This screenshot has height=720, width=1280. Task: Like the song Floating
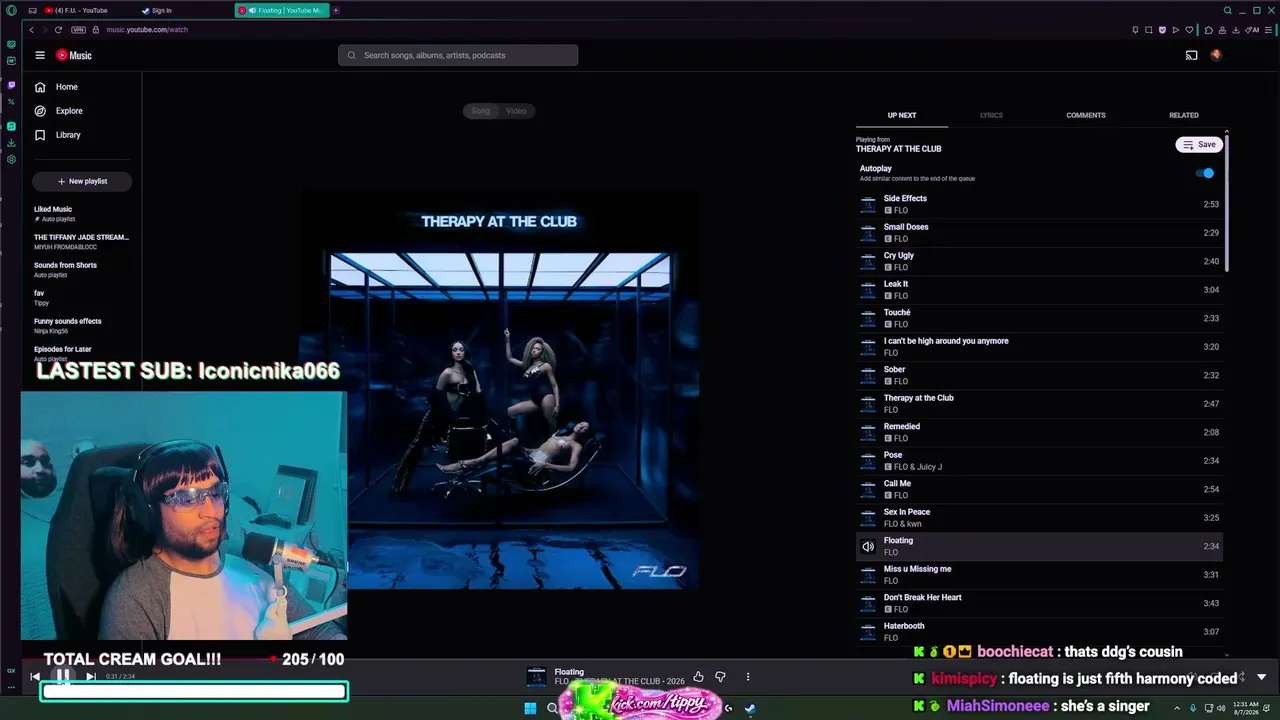tap(698, 677)
